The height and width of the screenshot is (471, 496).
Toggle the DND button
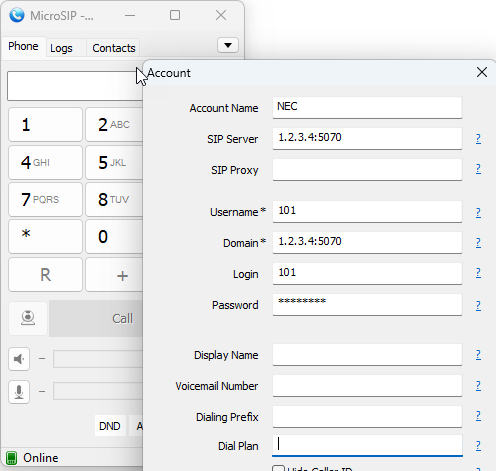pos(110,426)
